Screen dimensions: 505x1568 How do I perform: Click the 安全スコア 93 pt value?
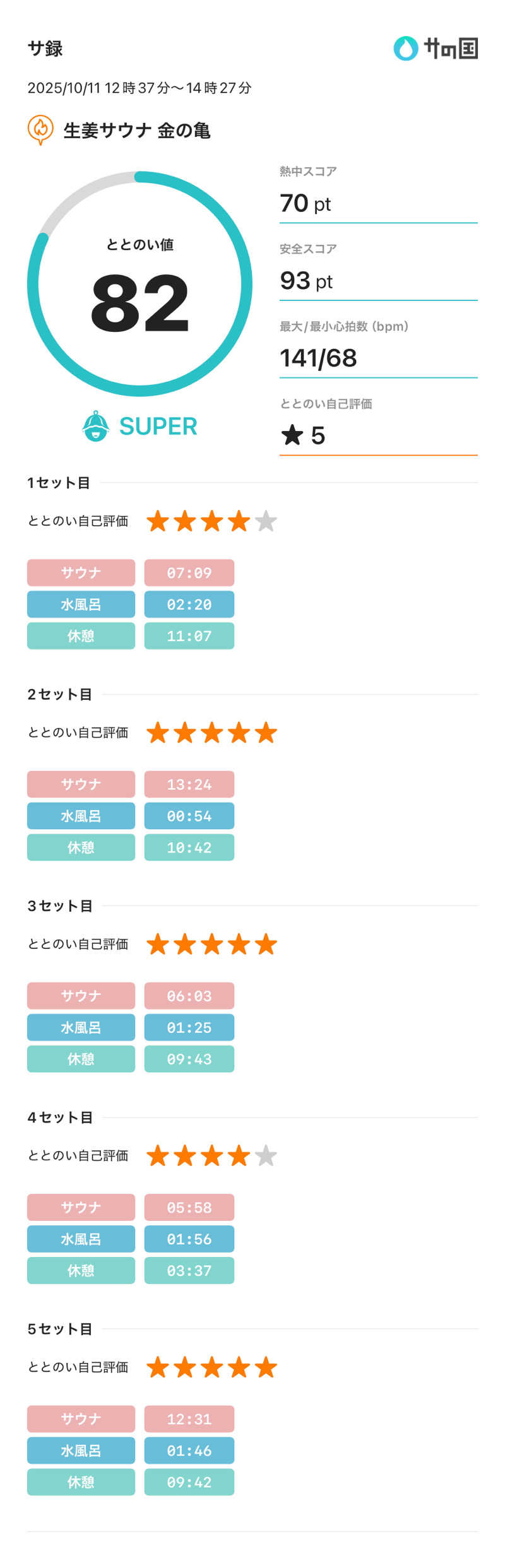coord(306,281)
